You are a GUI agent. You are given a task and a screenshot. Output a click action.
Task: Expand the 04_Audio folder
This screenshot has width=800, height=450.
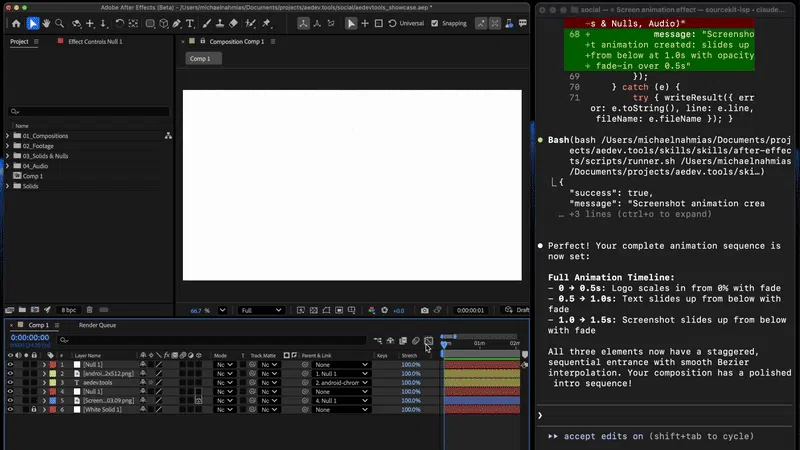tap(8, 166)
